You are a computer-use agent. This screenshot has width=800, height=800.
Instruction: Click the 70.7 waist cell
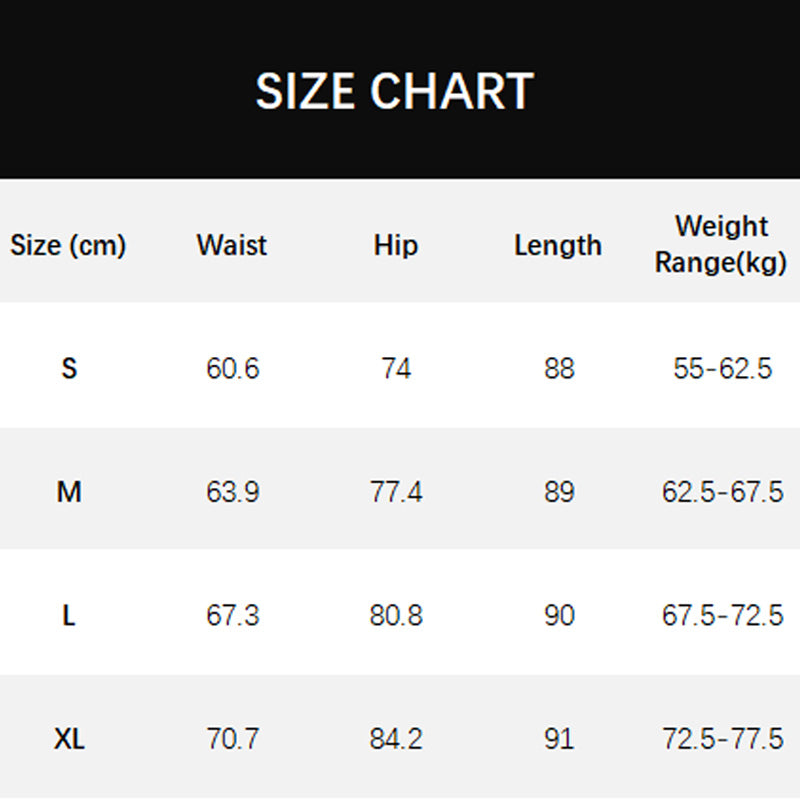[233, 740]
